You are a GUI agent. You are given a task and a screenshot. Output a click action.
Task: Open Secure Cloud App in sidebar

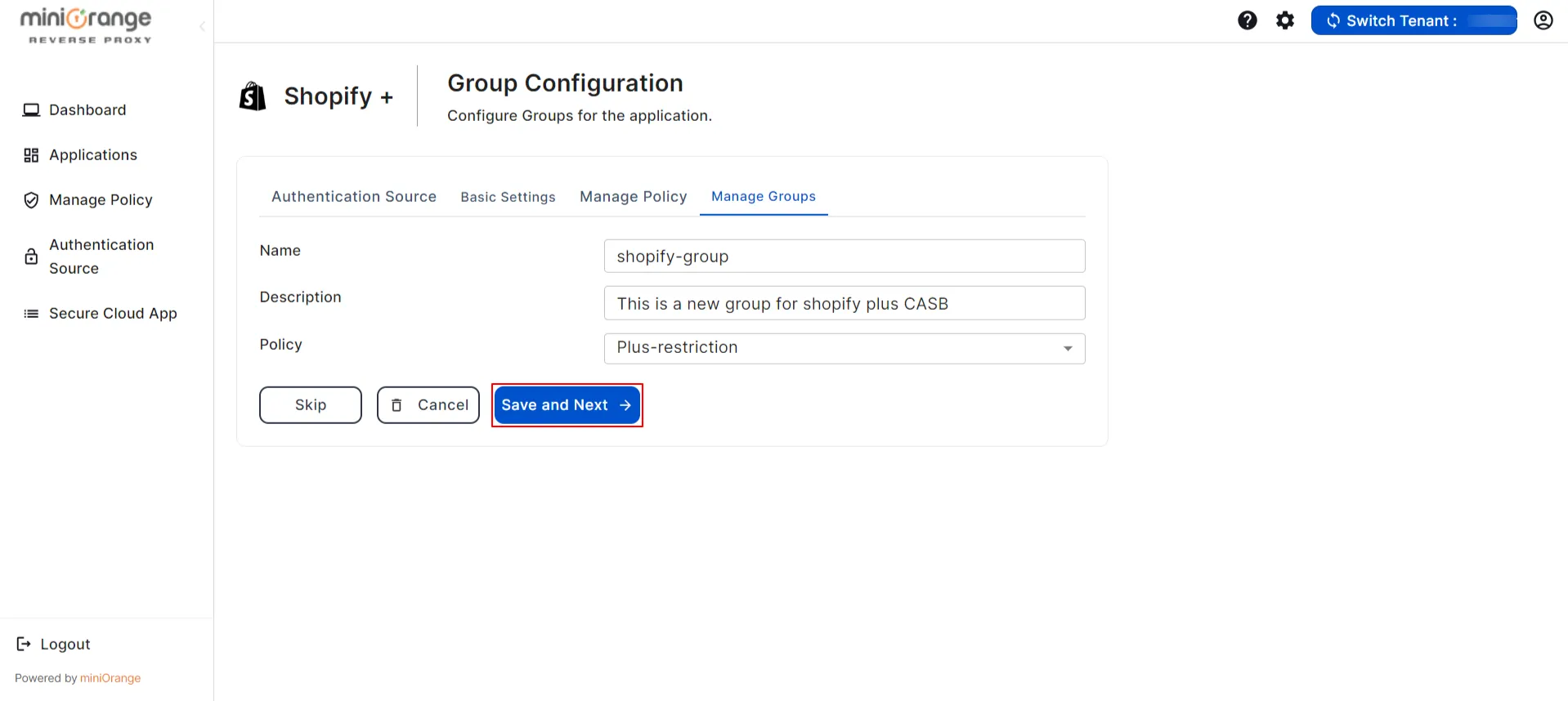113,314
